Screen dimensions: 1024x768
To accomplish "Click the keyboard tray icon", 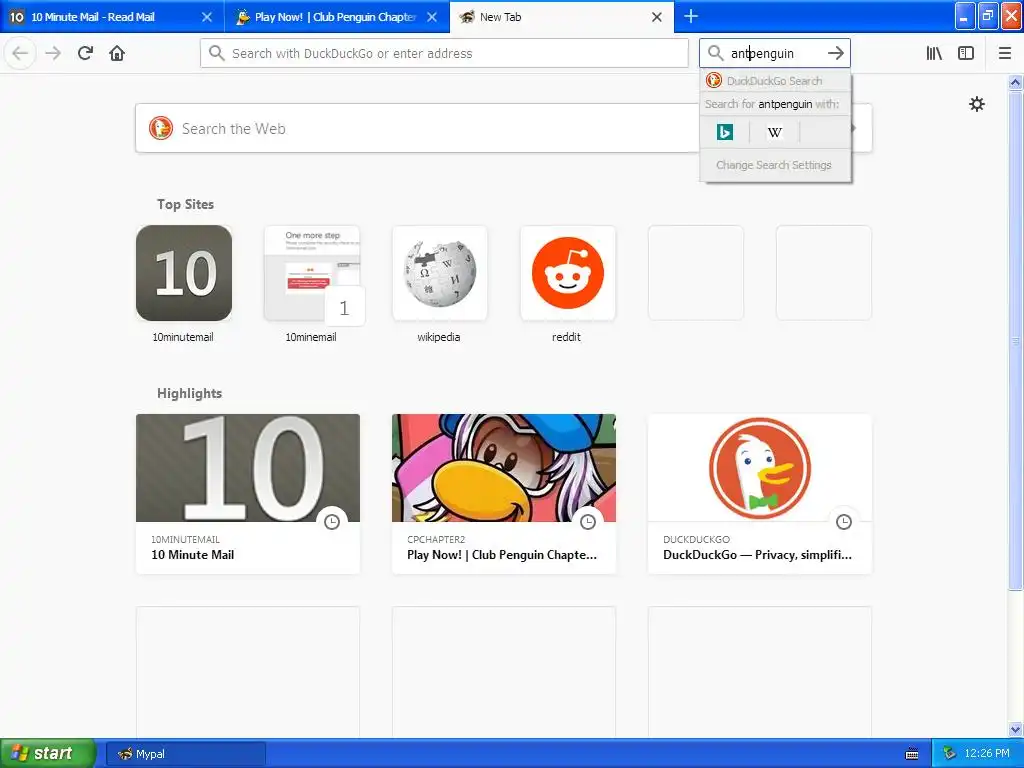I will 912,754.
